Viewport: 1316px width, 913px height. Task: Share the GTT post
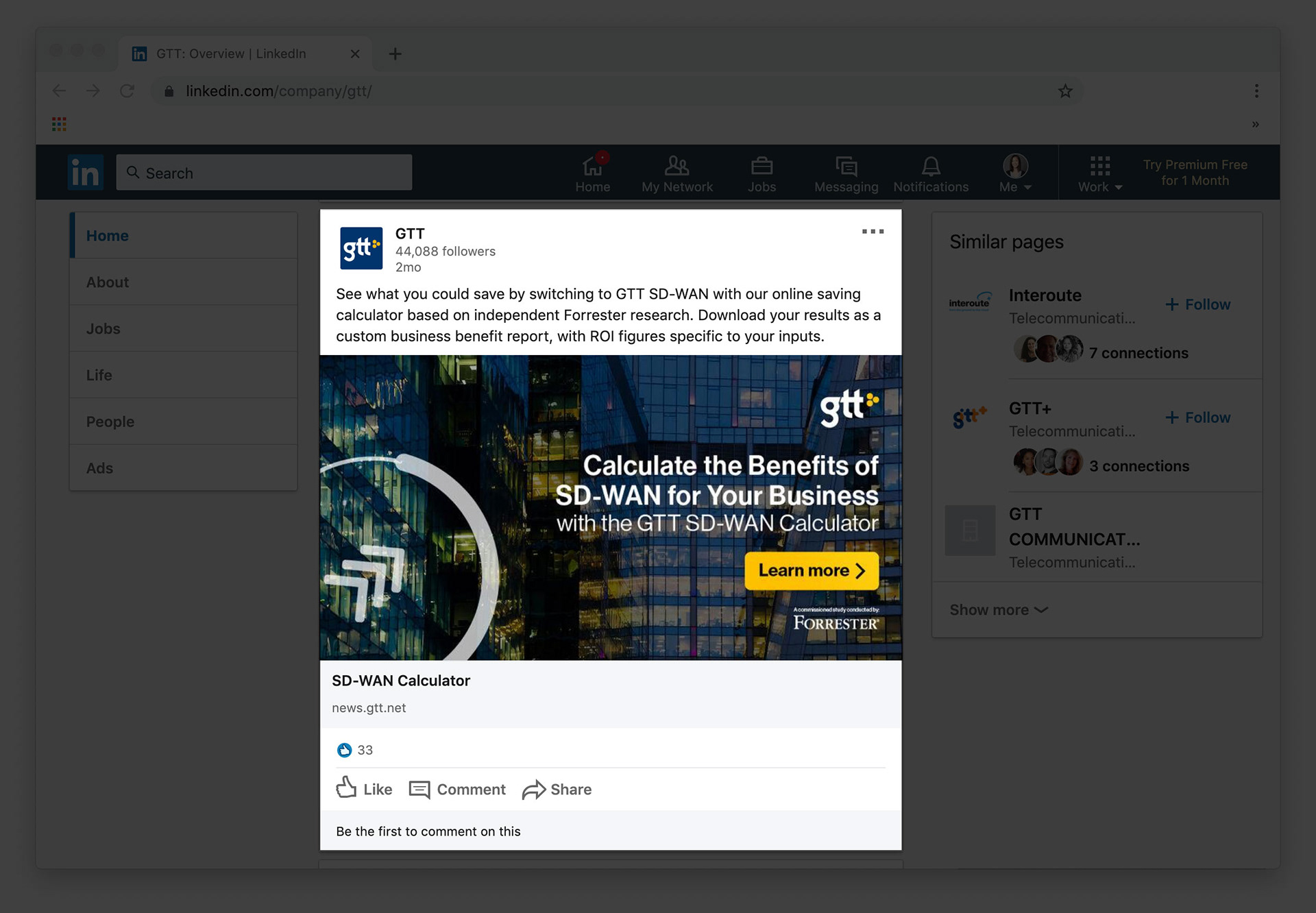pos(557,790)
